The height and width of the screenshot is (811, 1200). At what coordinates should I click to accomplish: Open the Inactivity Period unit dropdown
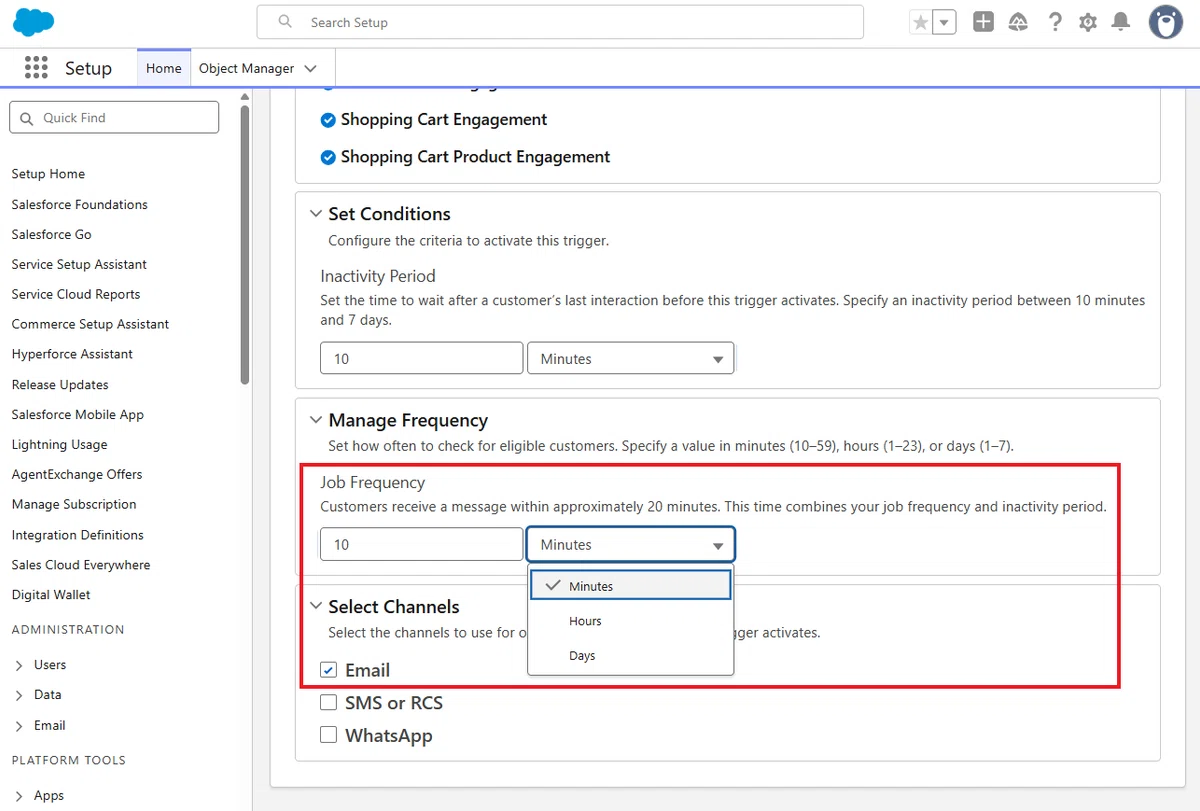pyautogui.click(x=631, y=358)
